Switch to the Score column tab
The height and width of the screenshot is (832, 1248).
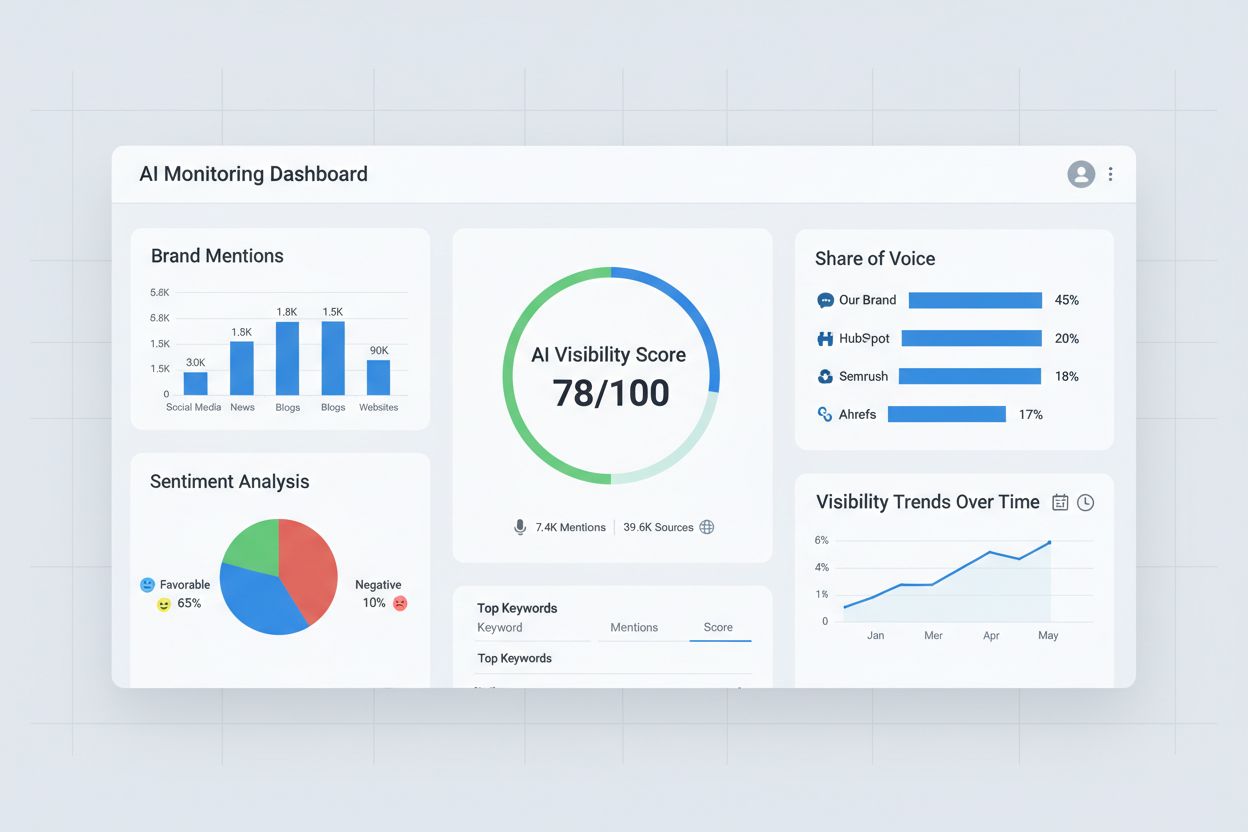pyautogui.click(x=719, y=627)
